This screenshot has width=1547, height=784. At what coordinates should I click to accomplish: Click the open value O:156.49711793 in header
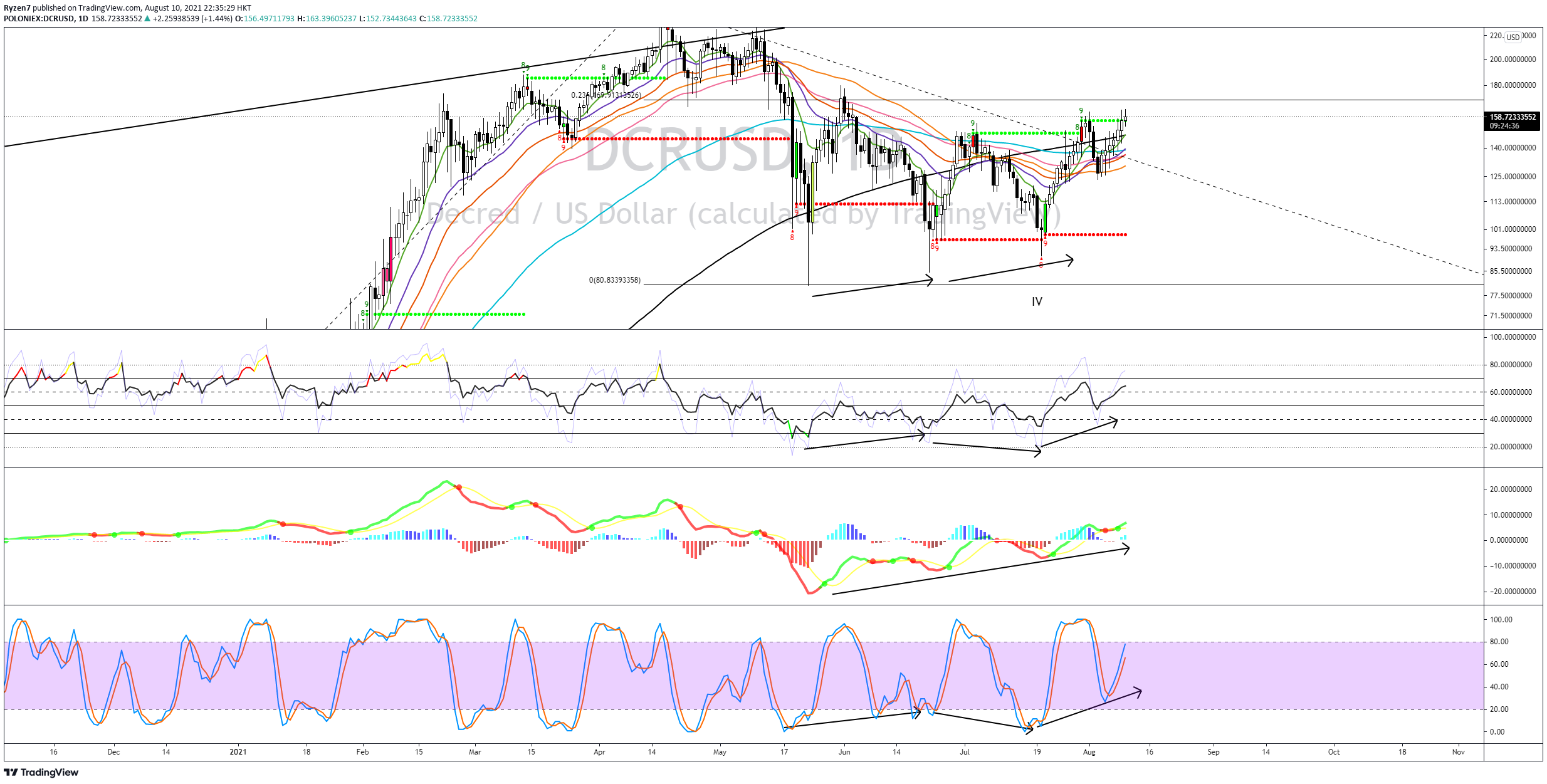click(265, 19)
